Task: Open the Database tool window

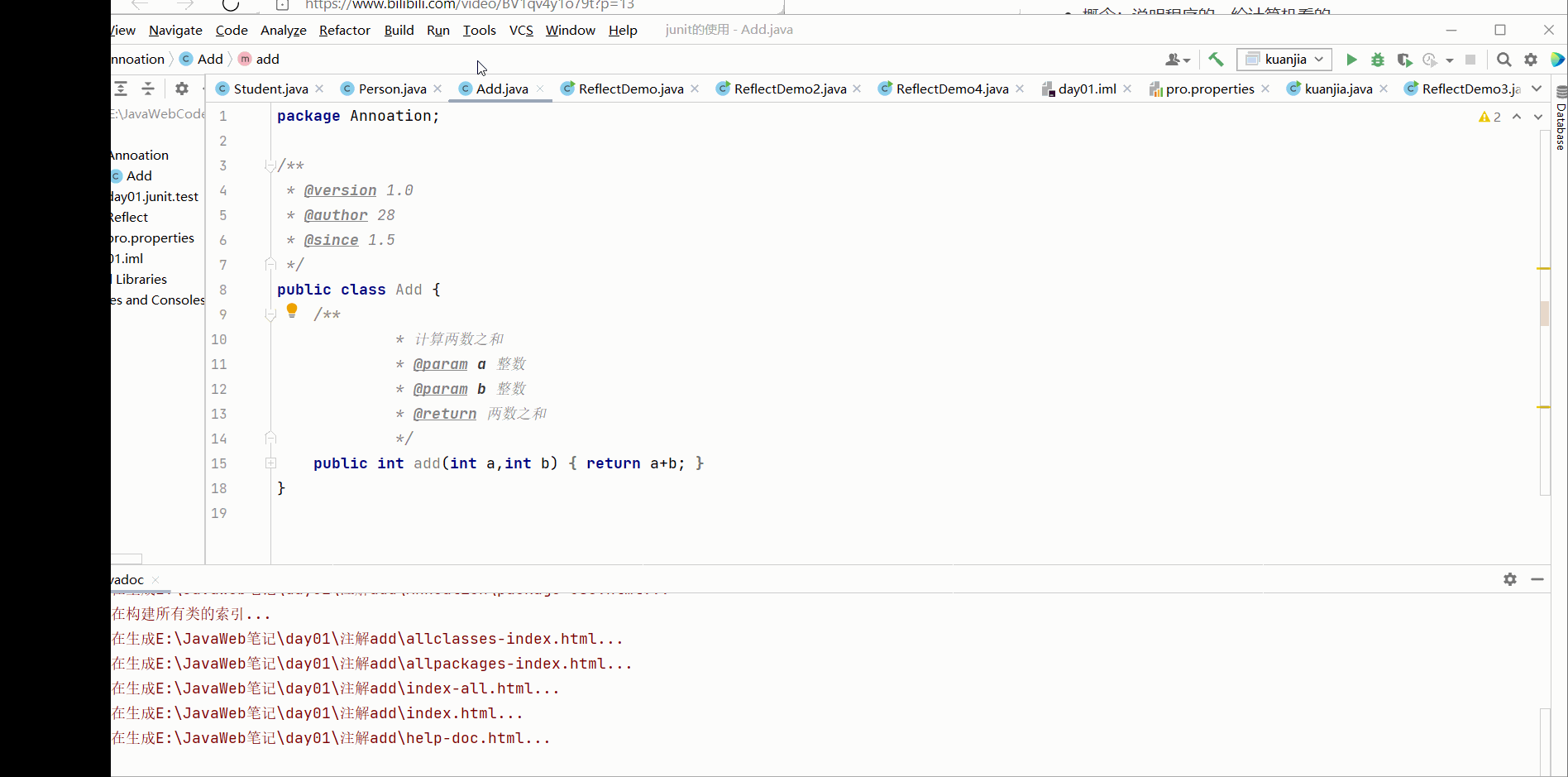Action: (x=1561, y=118)
